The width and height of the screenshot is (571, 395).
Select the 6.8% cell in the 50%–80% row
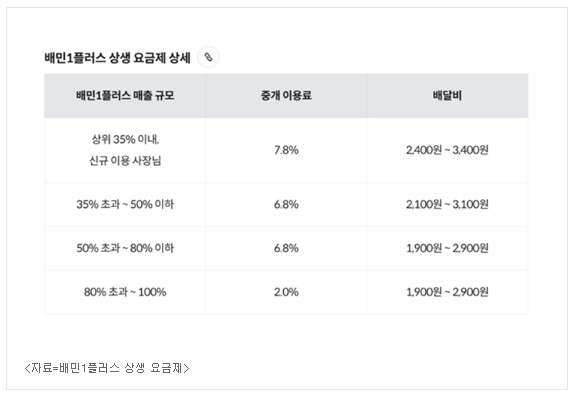coord(286,248)
